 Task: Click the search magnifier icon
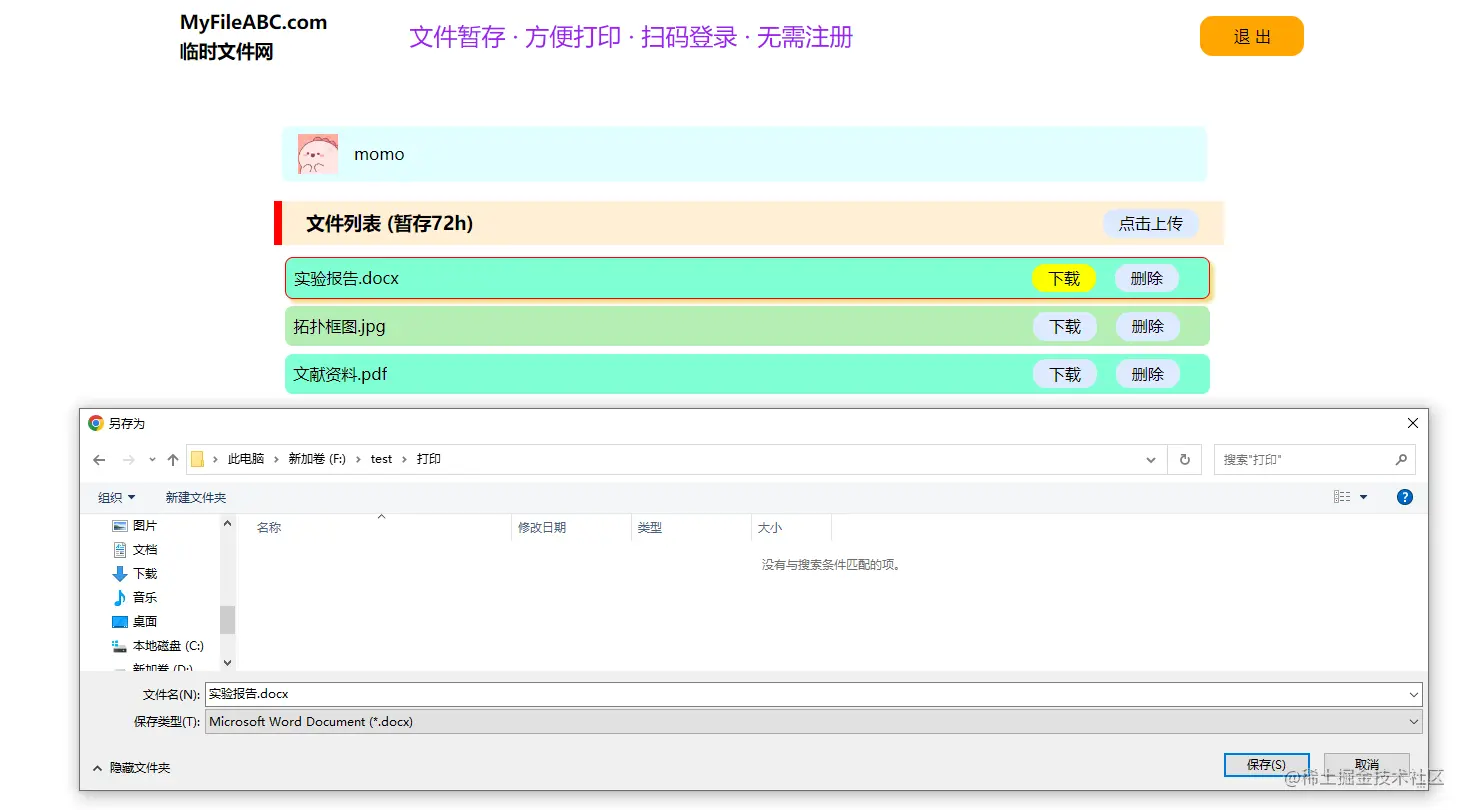pos(1401,460)
